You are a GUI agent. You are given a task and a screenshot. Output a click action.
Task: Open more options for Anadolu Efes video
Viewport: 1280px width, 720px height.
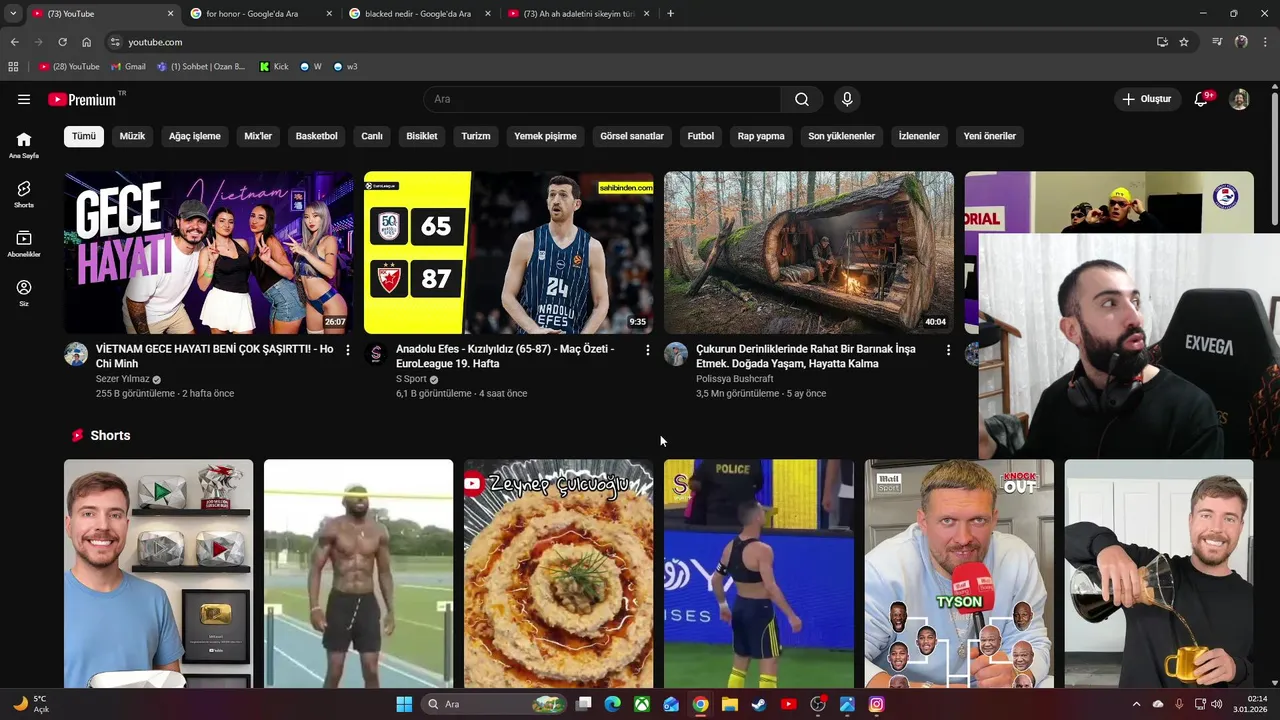(647, 350)
